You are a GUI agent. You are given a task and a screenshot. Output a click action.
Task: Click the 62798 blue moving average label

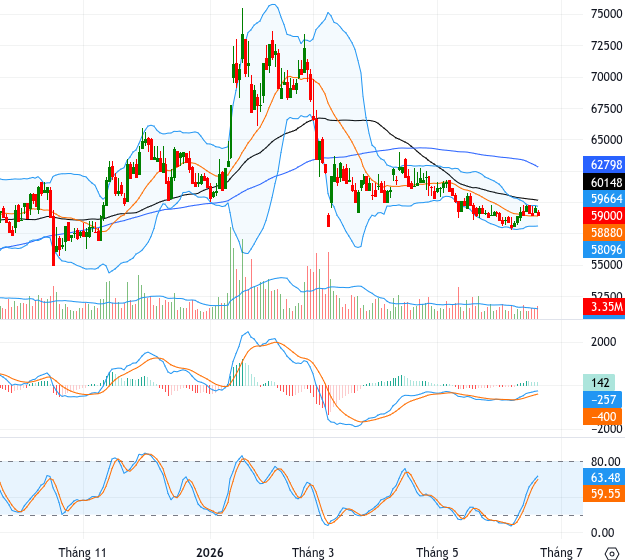[x=604, y=165]
